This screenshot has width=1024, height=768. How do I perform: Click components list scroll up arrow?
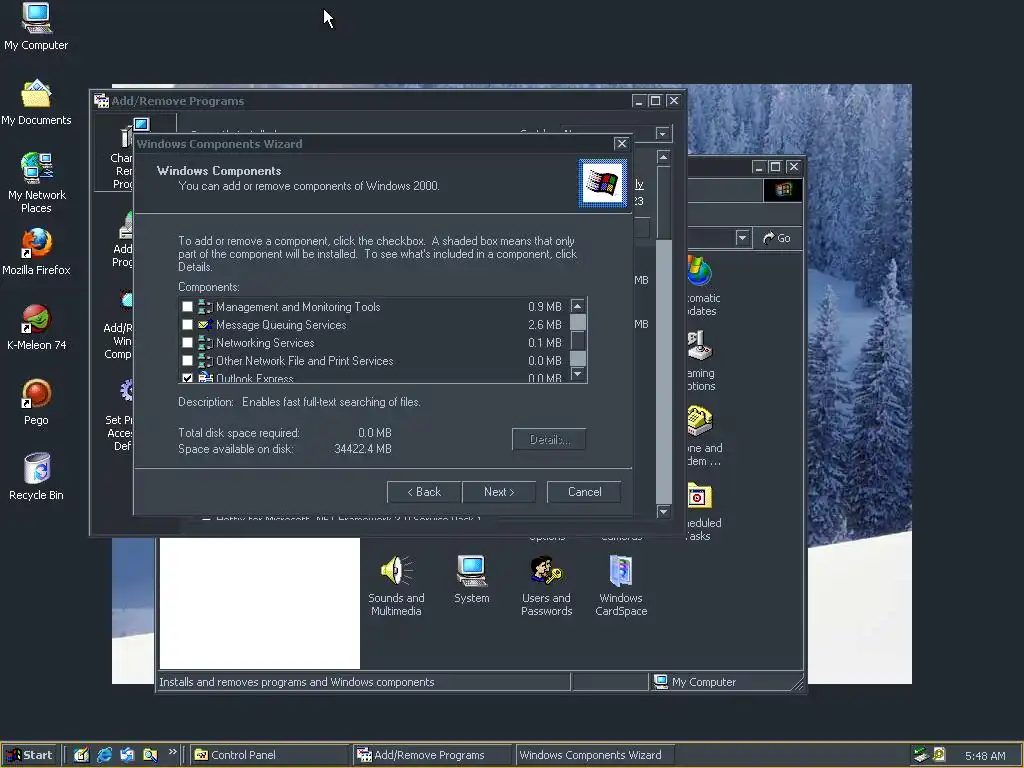577,306
